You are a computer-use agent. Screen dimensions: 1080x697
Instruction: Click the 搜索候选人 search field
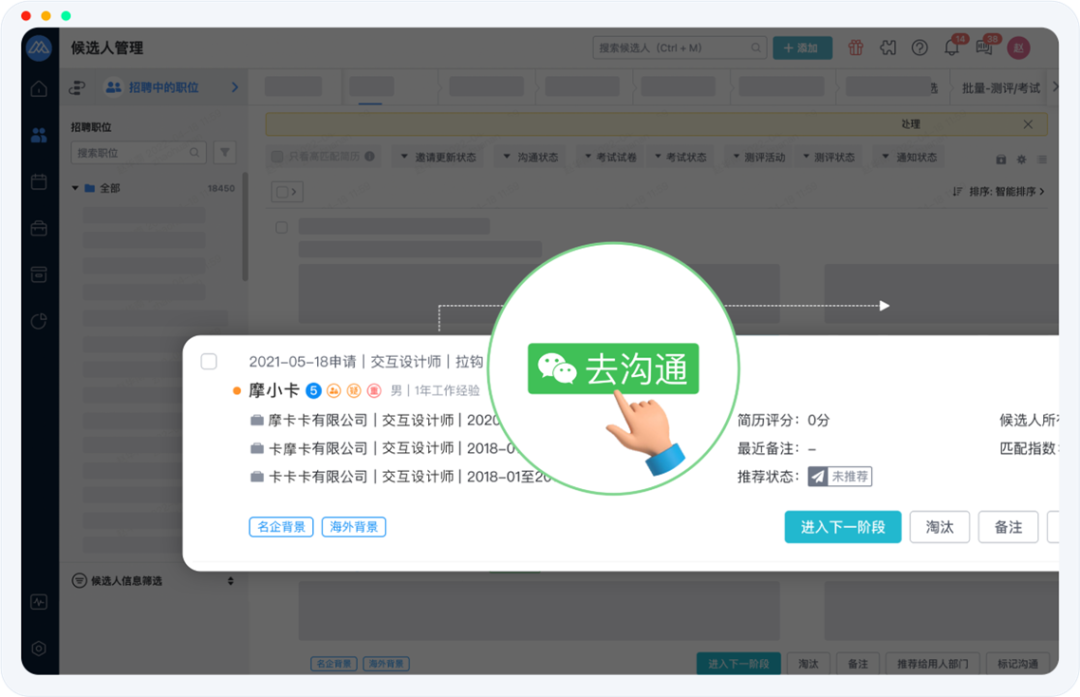(x=670, y=48)
